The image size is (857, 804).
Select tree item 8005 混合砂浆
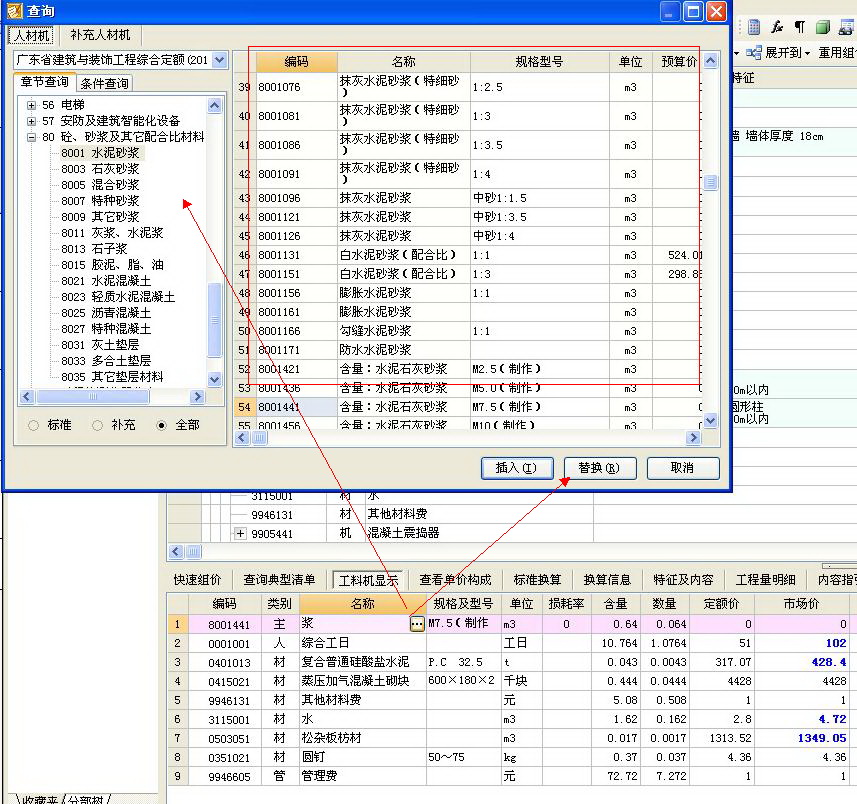point(100,185)
